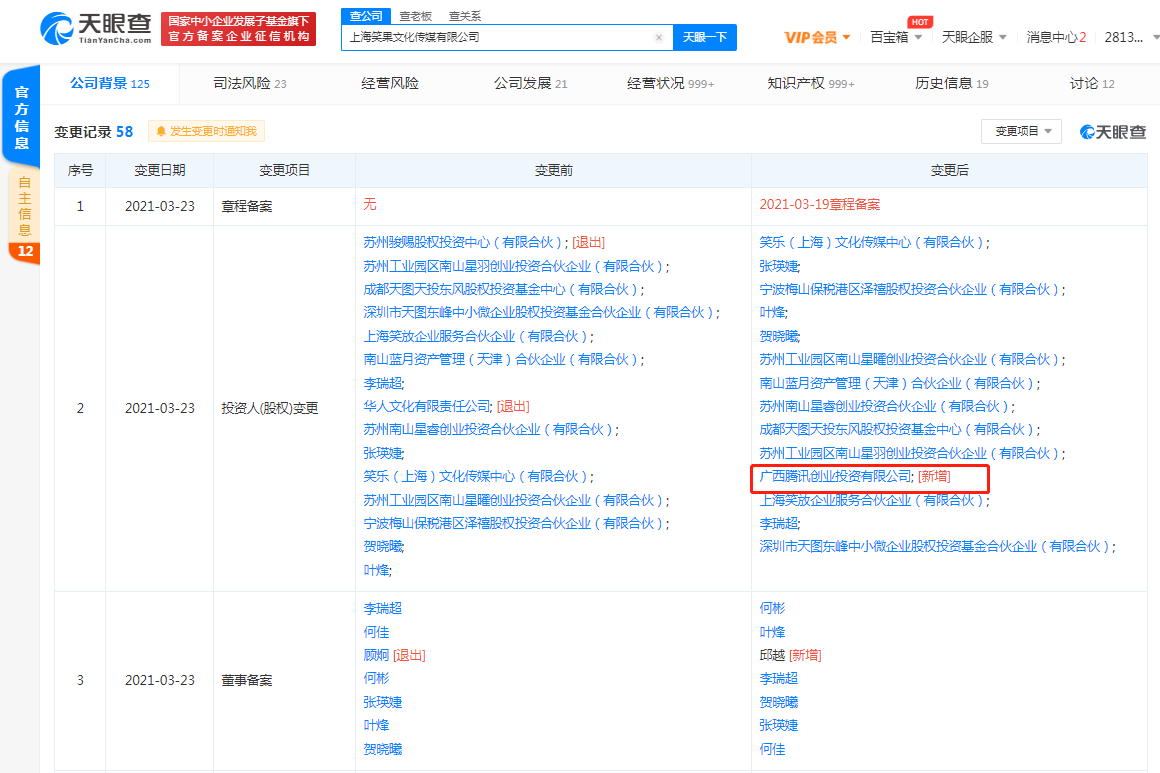
Task: Click 2021-03-19章程备案 text
Action: click(x=820, y=205)
